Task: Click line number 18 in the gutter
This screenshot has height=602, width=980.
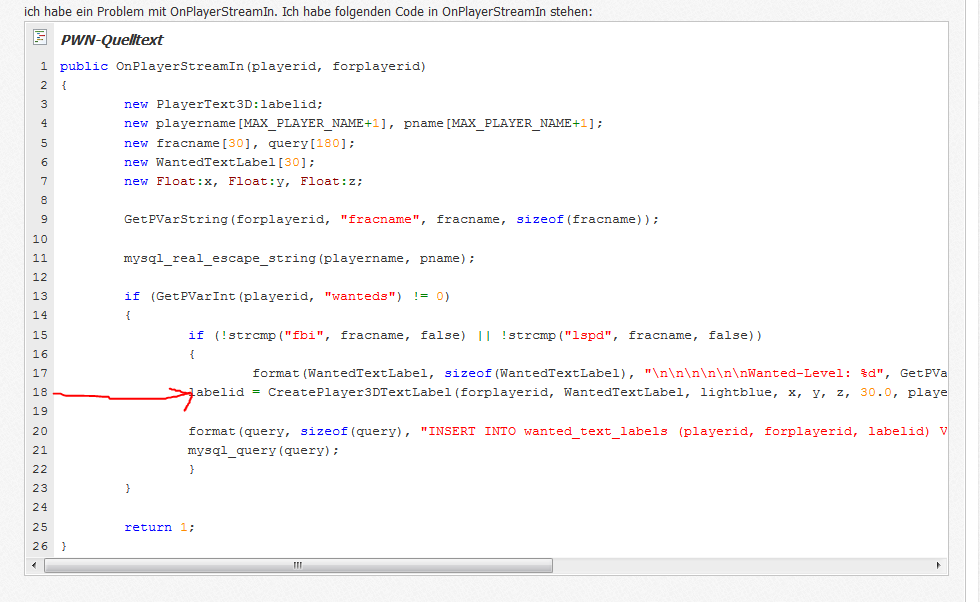Action: click(x=40, y=392)
